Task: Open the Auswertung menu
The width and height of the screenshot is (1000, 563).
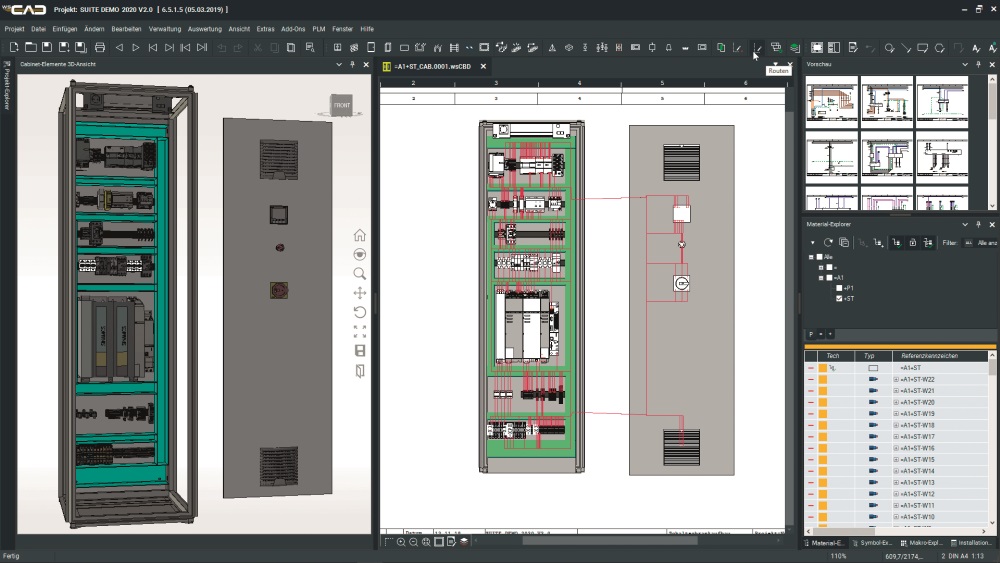Action: point(205,29)
